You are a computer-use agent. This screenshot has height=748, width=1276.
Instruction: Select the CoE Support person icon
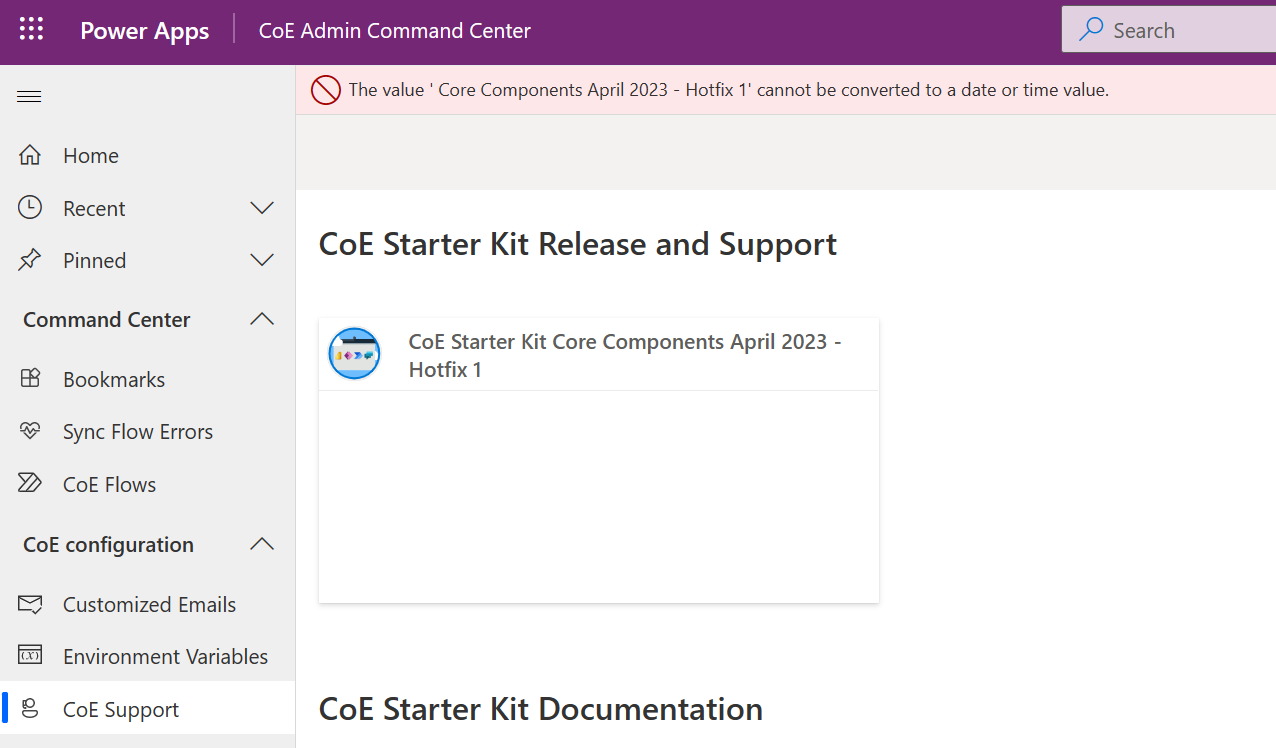pos(29,708)
